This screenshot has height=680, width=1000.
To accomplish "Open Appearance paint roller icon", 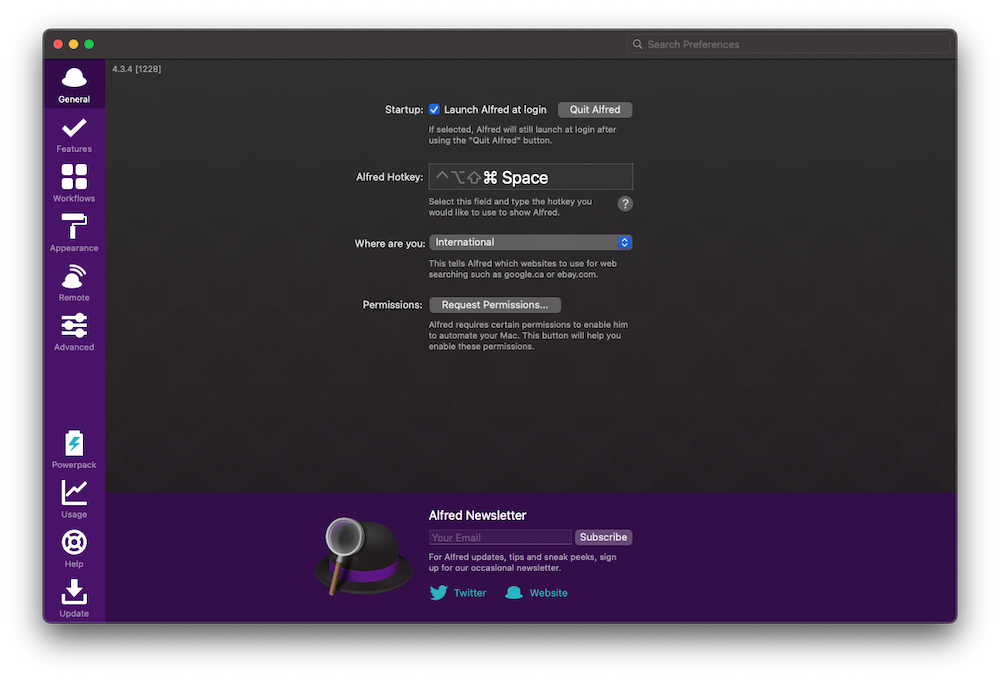I will click(74, 227).
